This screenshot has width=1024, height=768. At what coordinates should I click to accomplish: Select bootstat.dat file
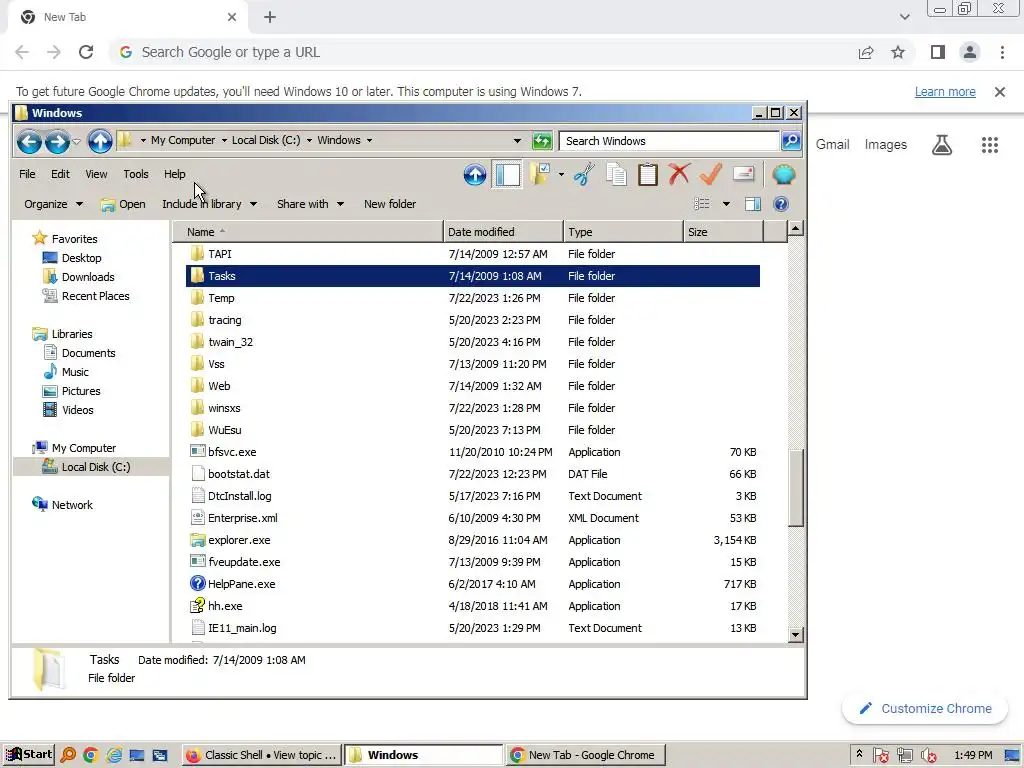click(473, 474)
